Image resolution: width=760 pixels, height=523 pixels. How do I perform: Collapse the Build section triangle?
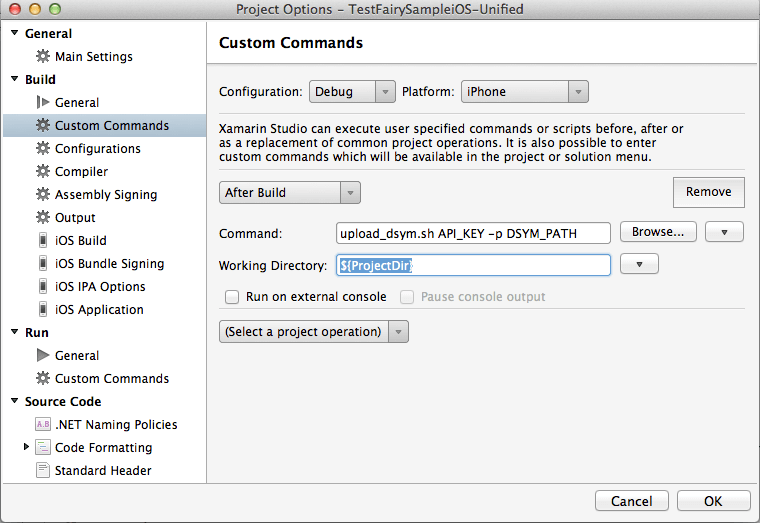coord(14,80)
